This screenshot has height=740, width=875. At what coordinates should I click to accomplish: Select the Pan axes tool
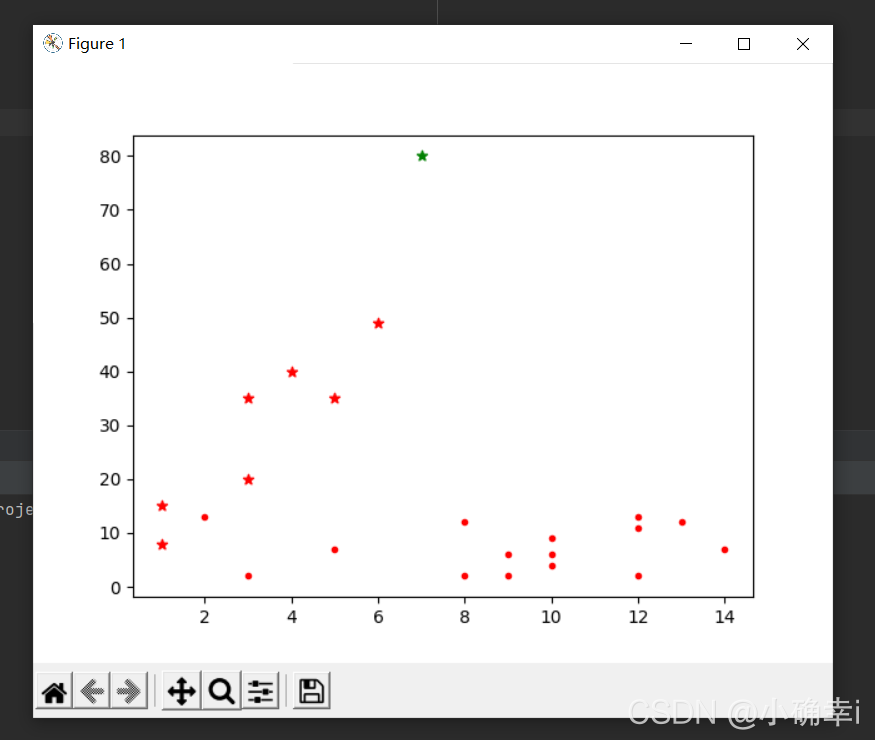[x=181, y=691]
